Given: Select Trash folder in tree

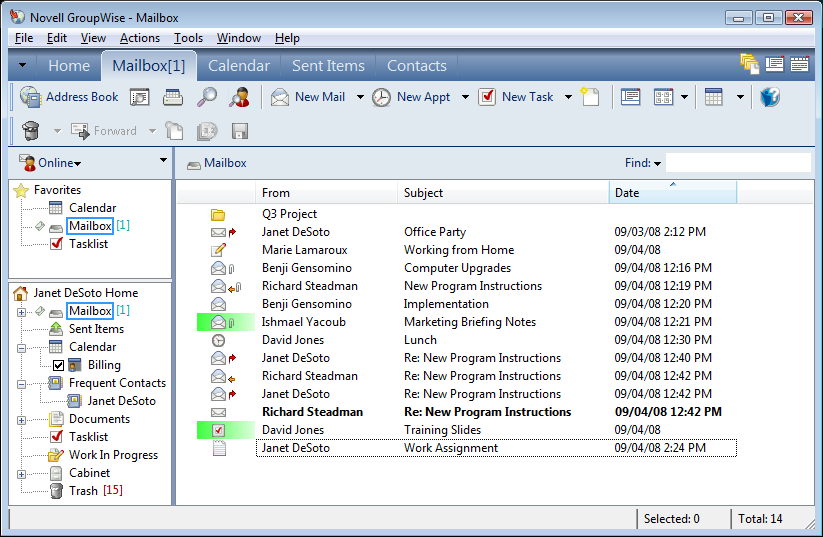Looking at the screenshot, I should (x=83, y=491).
